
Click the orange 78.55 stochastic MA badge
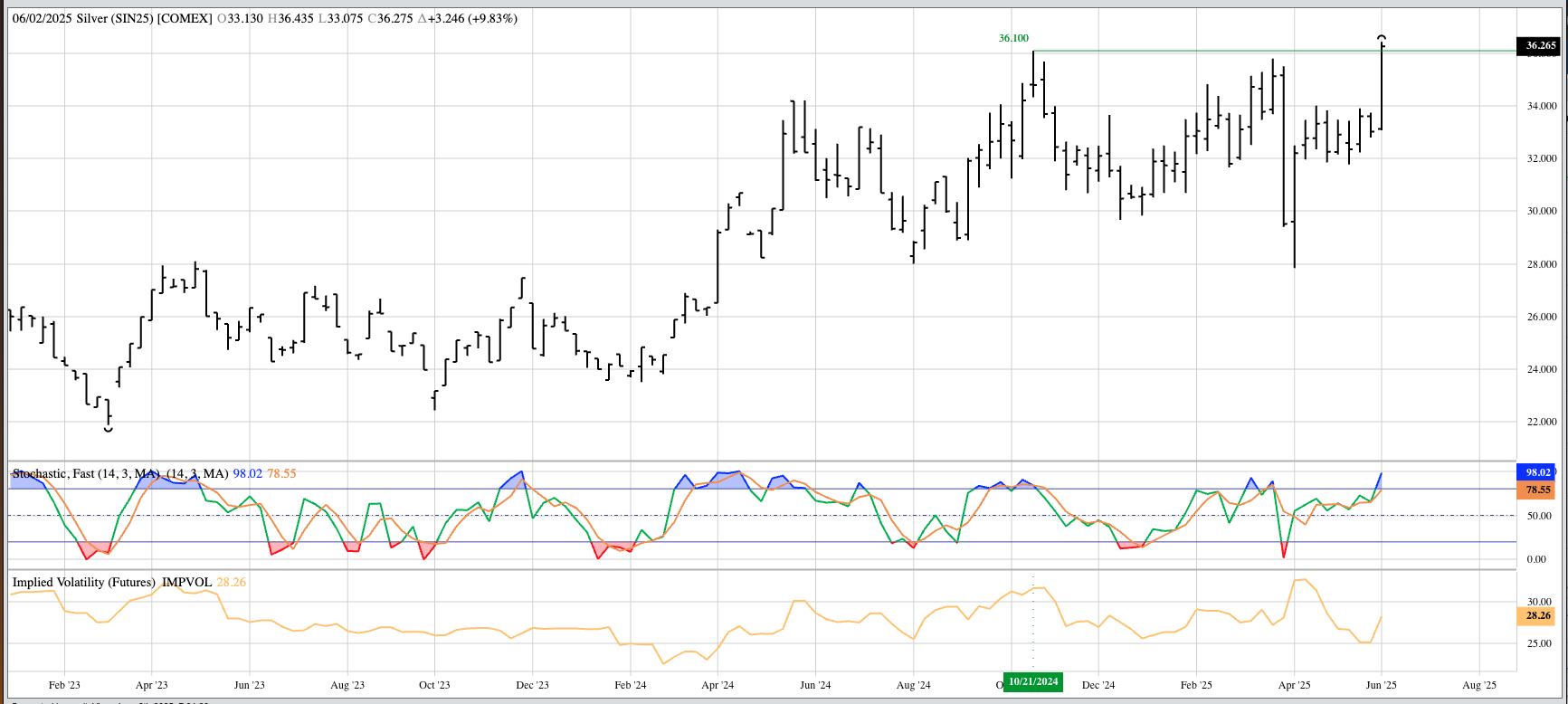pos(1537,490)
